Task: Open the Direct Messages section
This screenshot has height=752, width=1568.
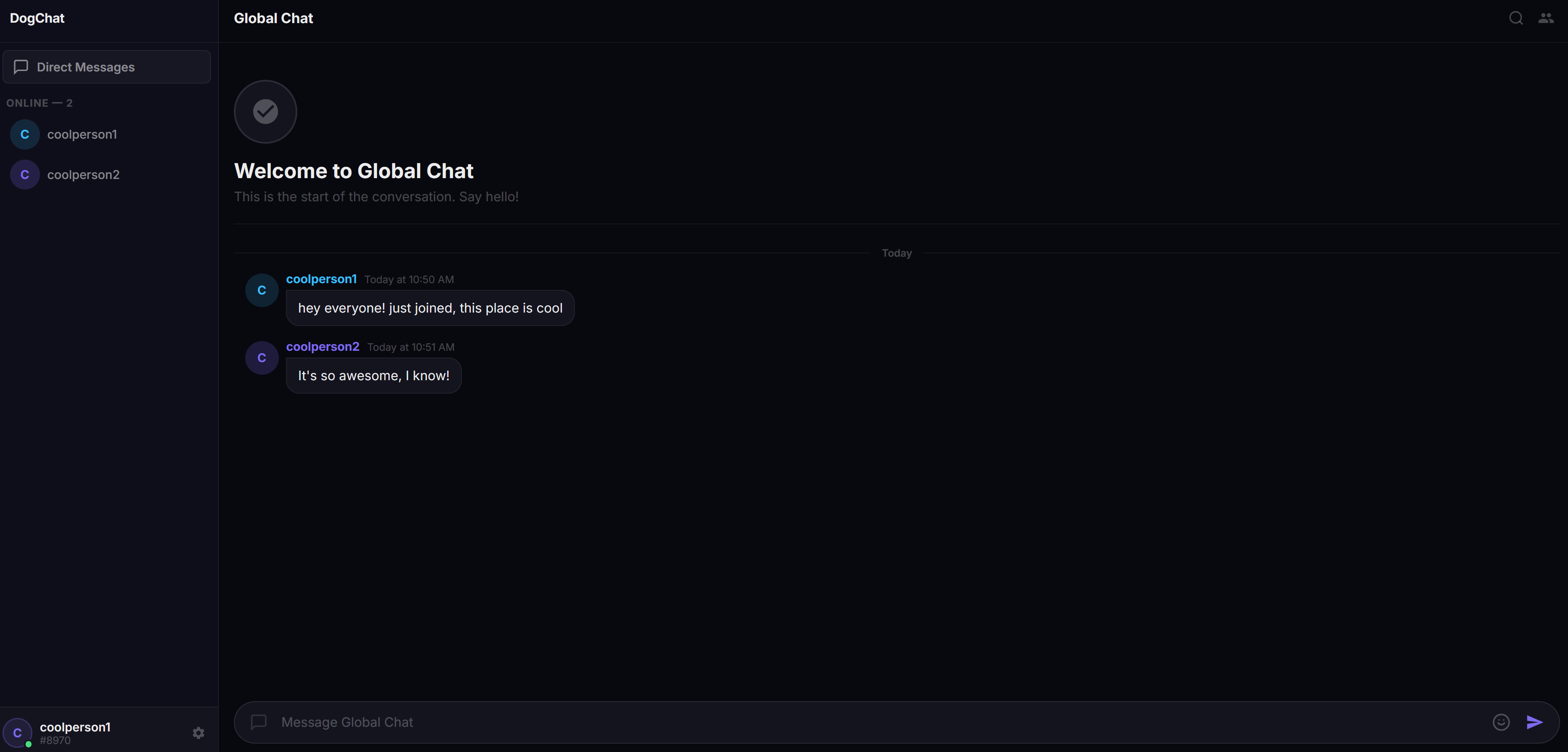Action: [85, 67]
